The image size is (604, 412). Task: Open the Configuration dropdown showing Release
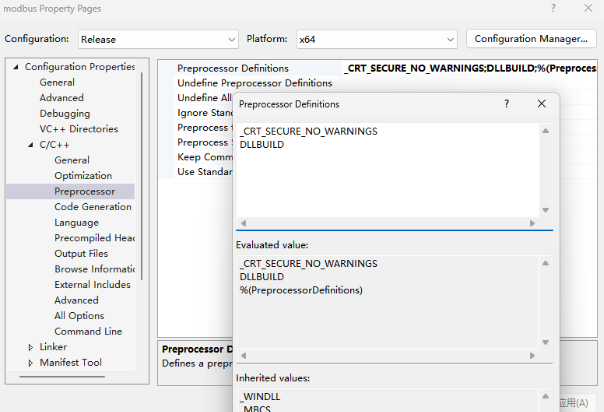(x=158, y=39)
